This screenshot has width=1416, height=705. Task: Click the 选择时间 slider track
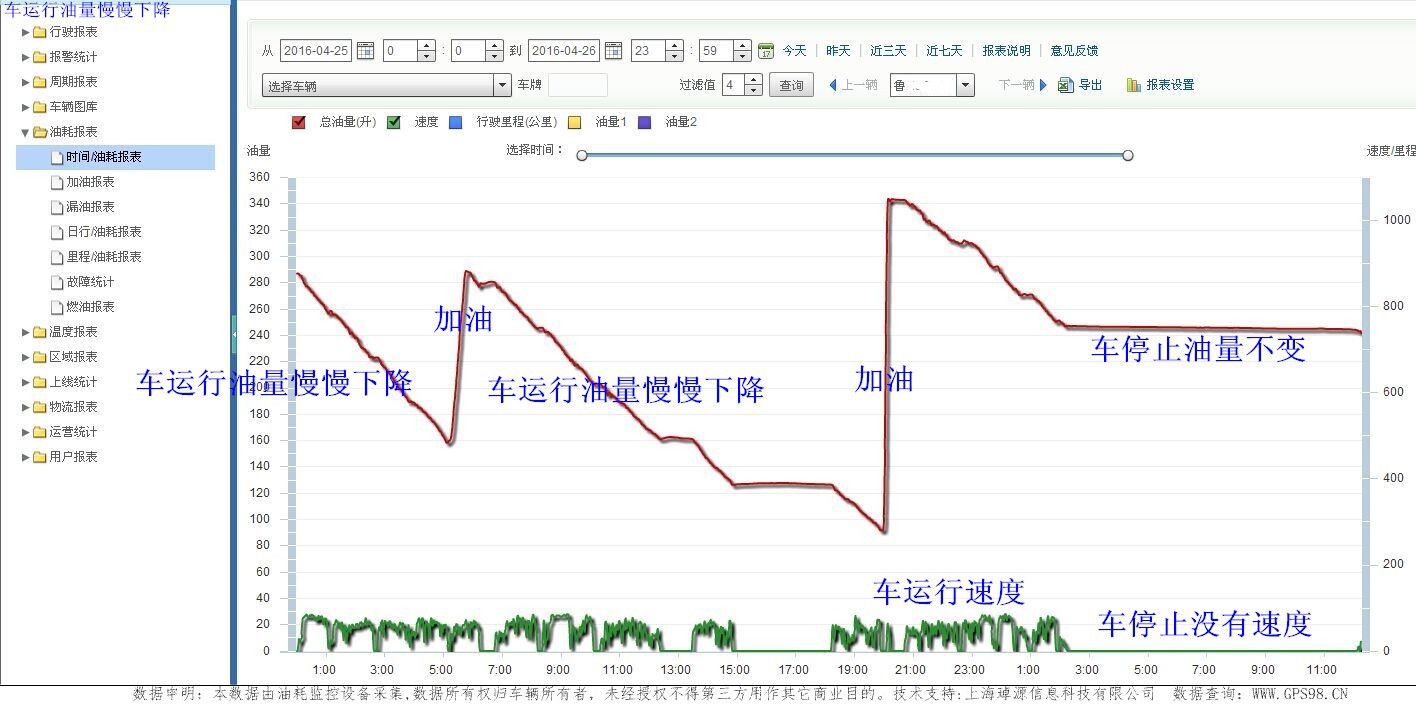click(855, 155)
